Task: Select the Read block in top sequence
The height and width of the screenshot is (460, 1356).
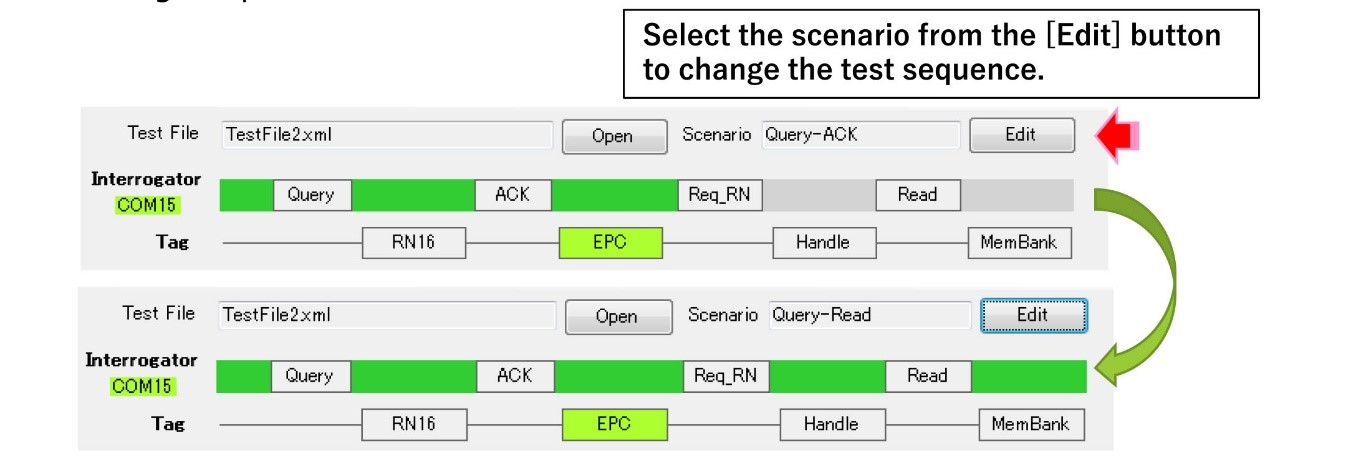Action: 917,196
